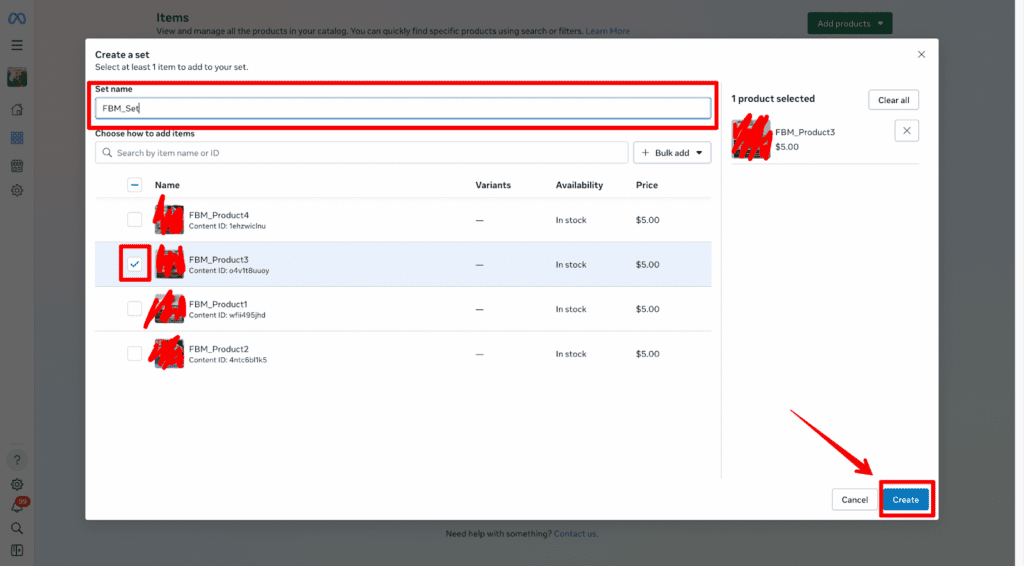Image resolution: width=1024 pixels, height=566 pixels.
Task: Close the Create a set dialog
Action: coord(921,54)
